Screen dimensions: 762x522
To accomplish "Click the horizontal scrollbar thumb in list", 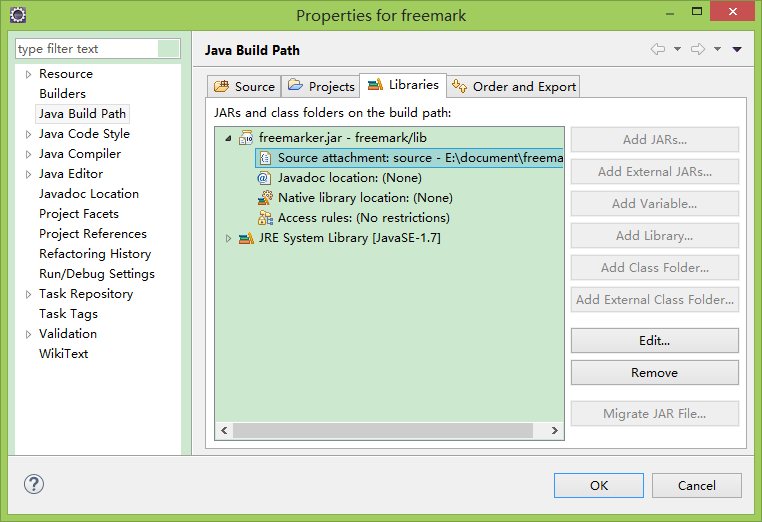I will coord(383,431).
